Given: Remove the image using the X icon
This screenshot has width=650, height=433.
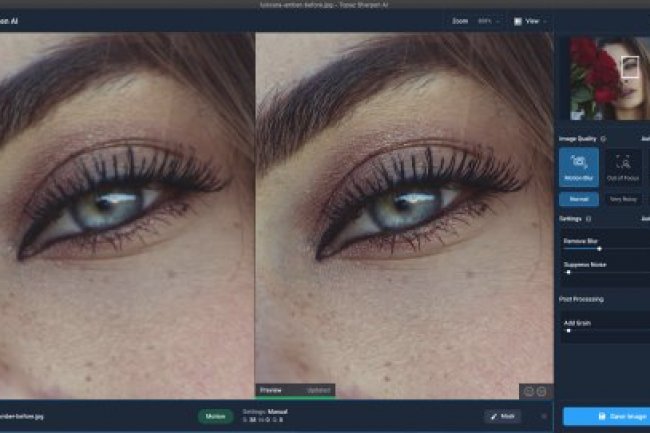Looking at the screenshot, I should coord(544,416).
